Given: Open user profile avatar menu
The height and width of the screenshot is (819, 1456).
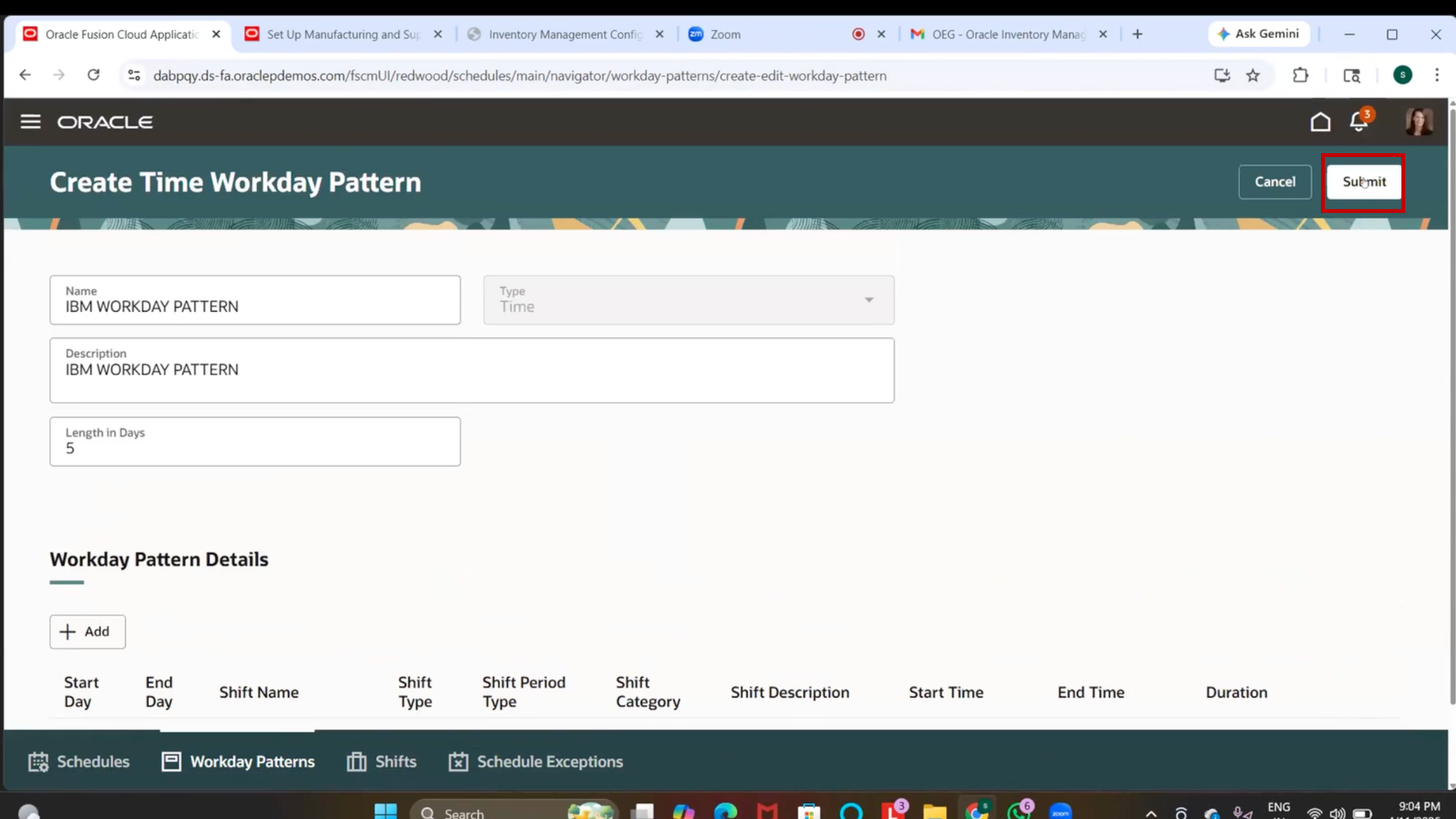Looking at the screenshot, I should coord(1419,121).
